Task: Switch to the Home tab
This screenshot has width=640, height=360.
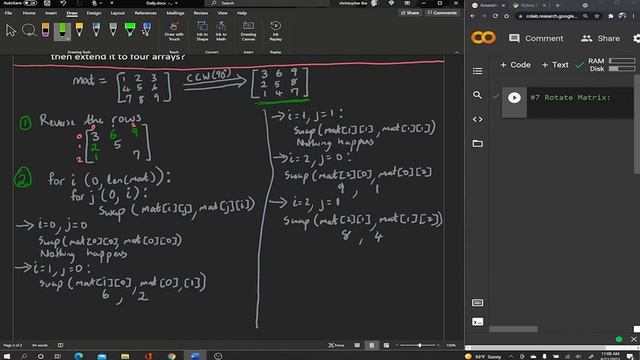Action: [29, 13]
